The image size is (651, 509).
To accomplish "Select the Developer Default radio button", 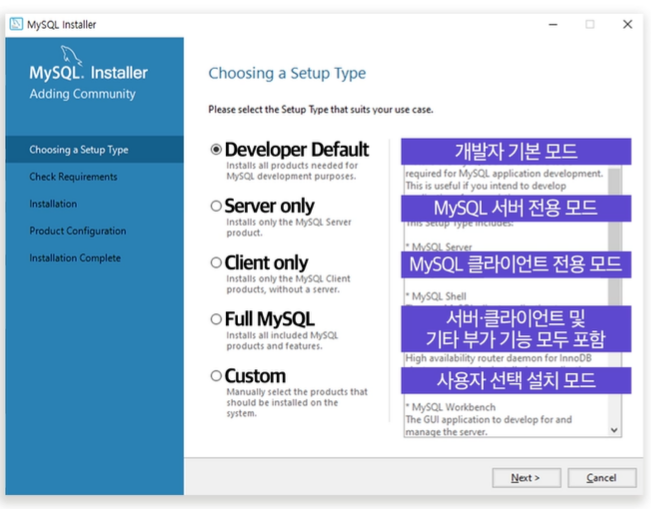I will coord(216,149).
